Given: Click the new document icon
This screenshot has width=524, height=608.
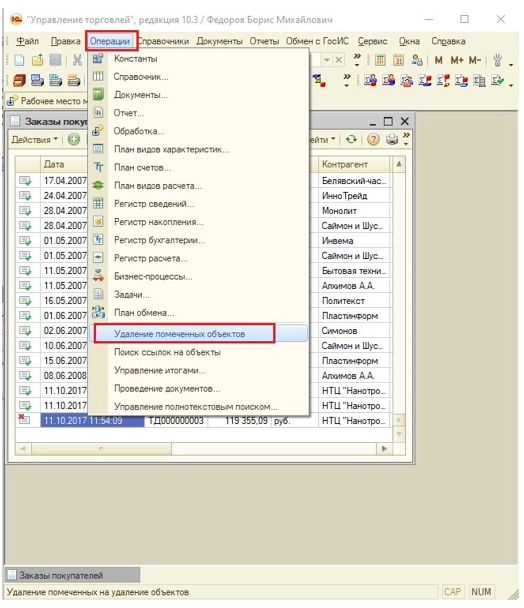Looking at the screenshot, I should click(x=19, y=60).
